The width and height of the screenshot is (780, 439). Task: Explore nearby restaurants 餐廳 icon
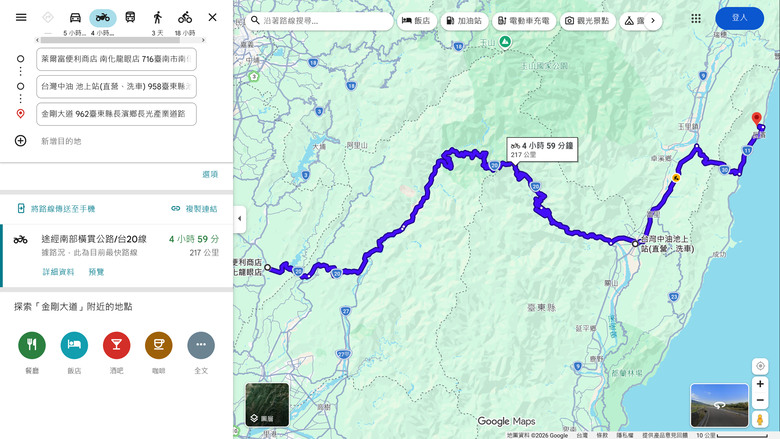point(32,345)
